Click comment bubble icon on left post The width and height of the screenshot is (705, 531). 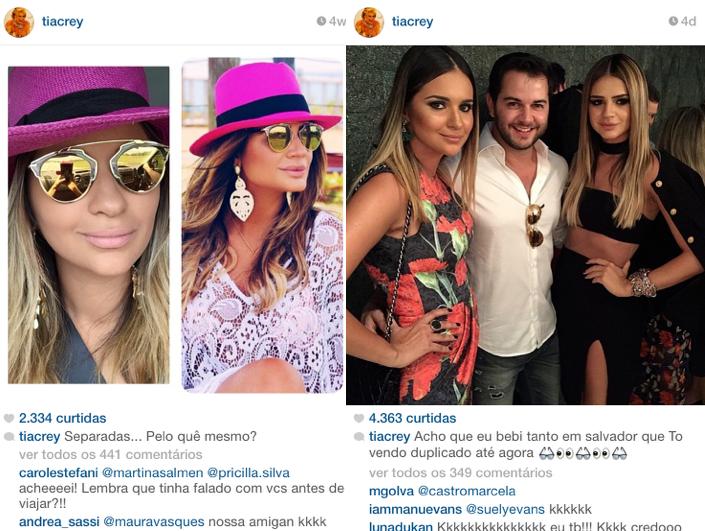click(9, 437)
